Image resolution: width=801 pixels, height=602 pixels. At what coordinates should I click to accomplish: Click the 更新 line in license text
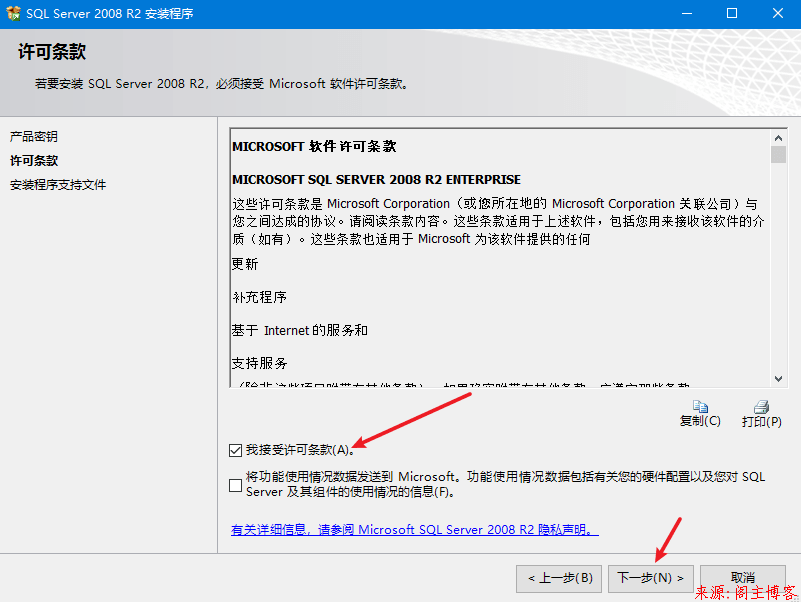tap(245, 264)
